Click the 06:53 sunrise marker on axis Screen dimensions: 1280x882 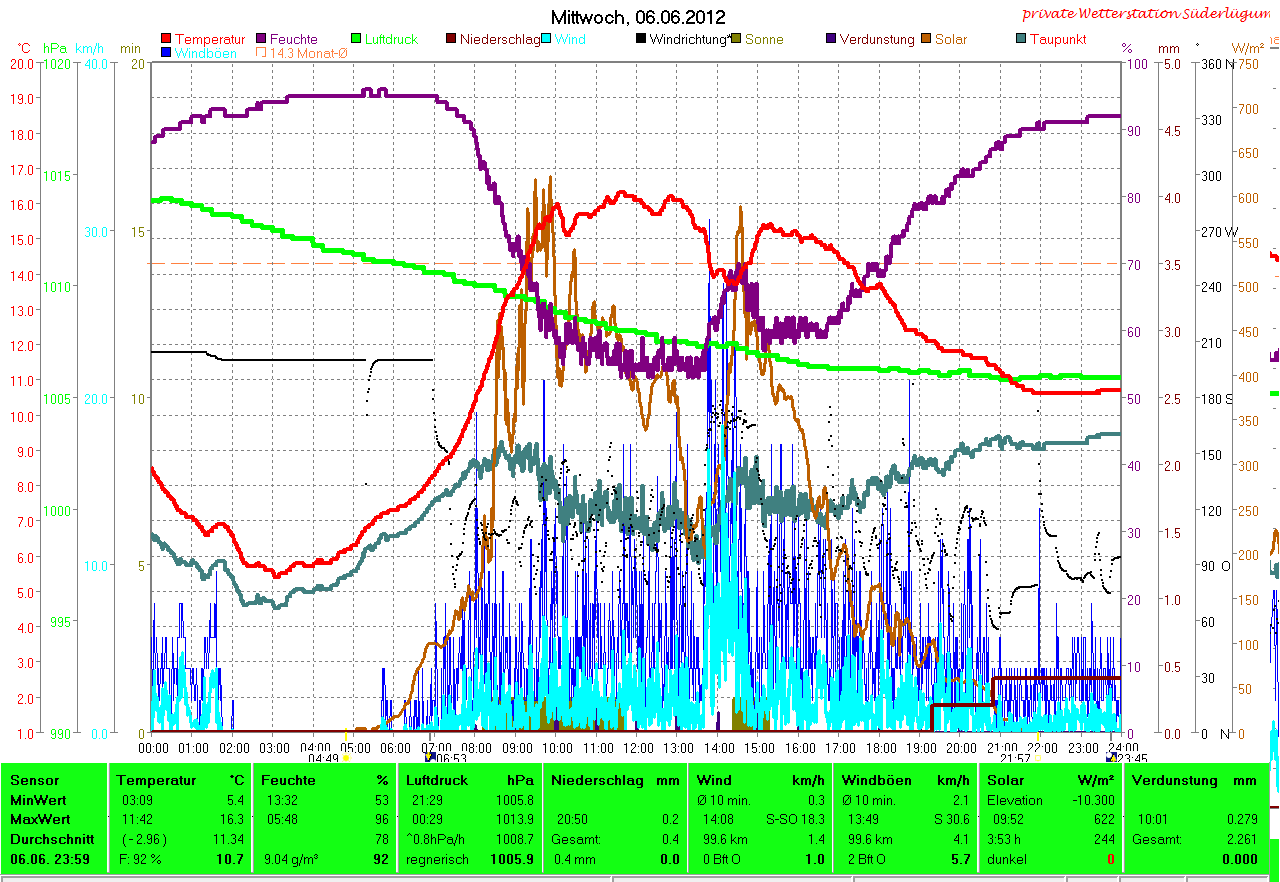coord(451,759)
